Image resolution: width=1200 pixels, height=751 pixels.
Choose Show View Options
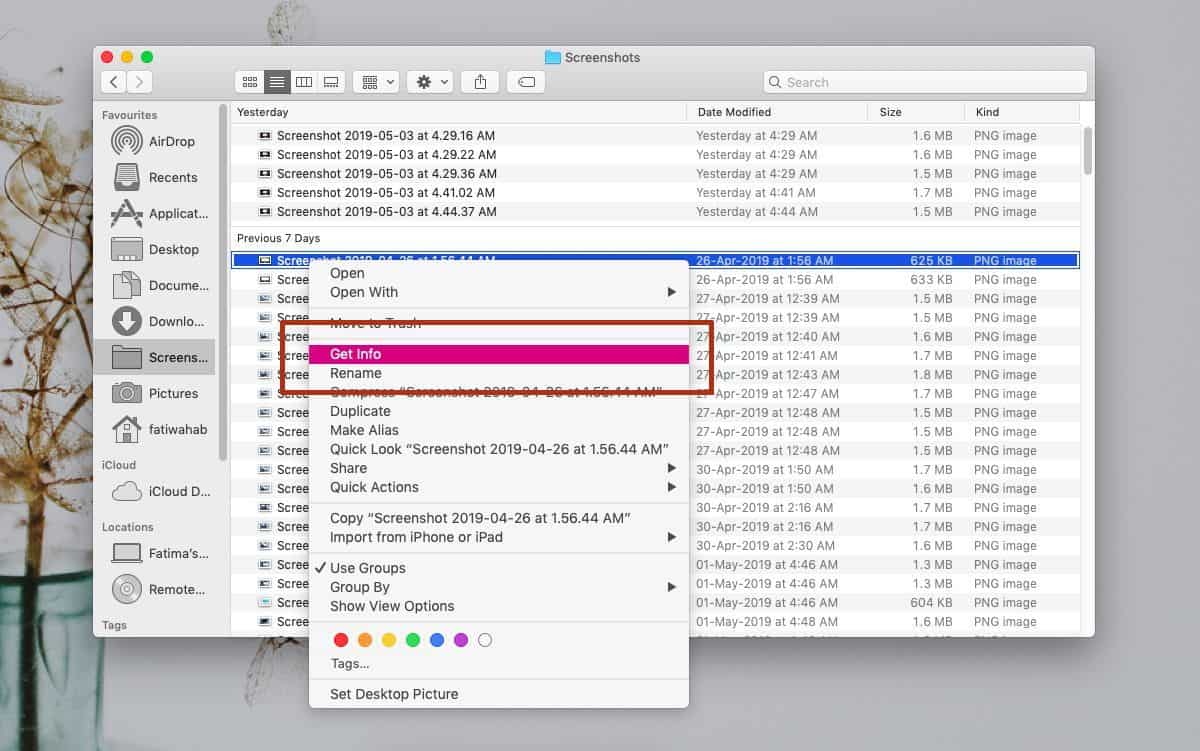[x=499, y=606]
